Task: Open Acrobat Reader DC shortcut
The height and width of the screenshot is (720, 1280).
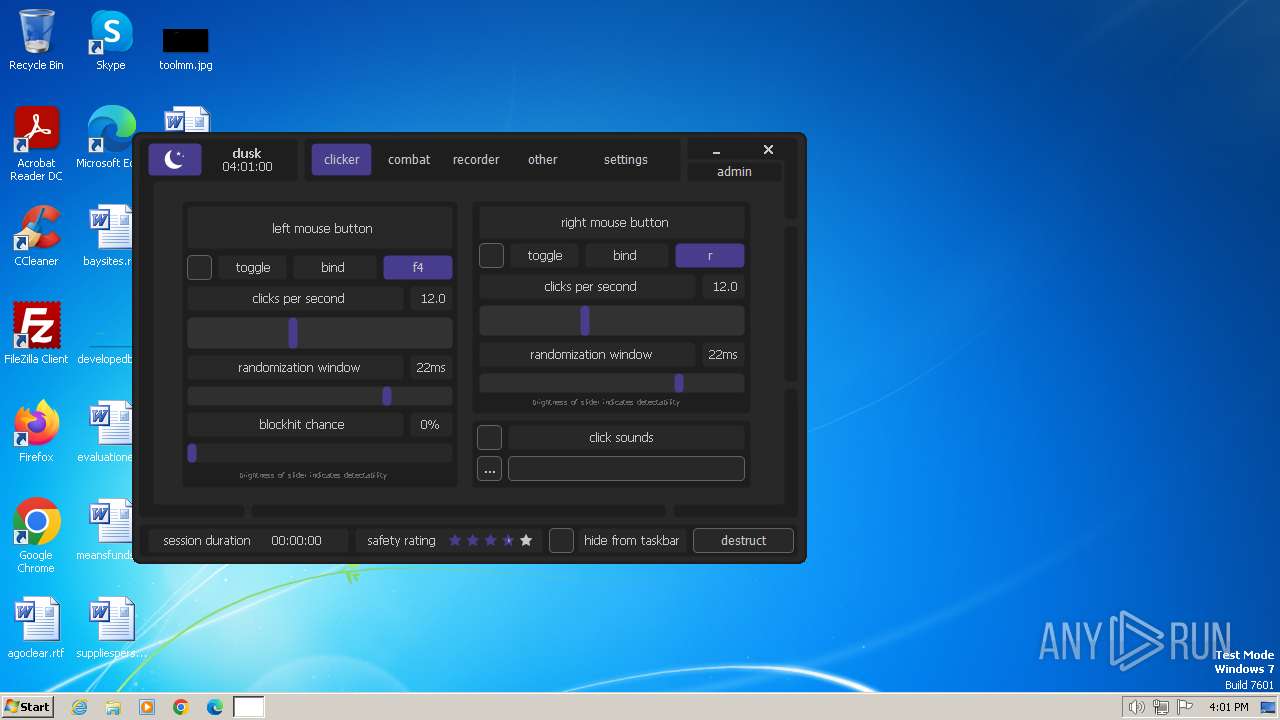Action: coord(36,143)
